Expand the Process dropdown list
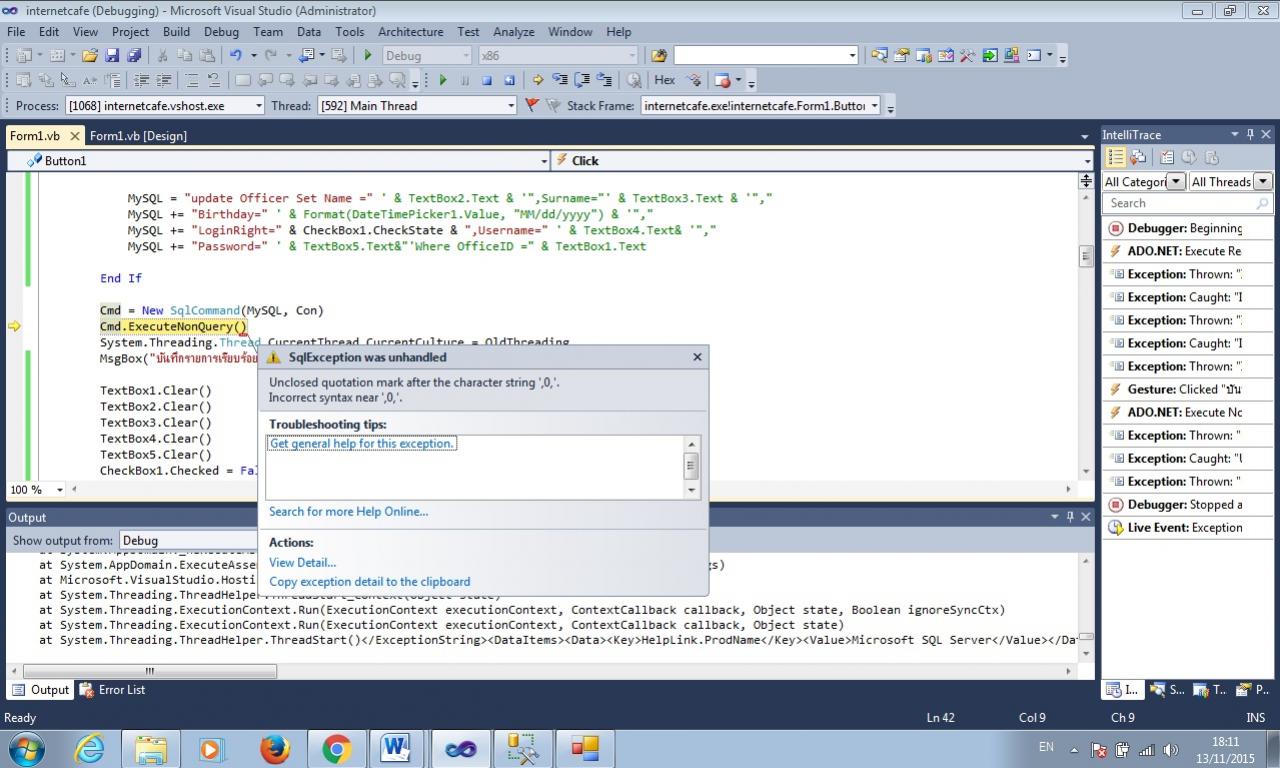1280x768 pixels. pyautogui.click(x=258, y=106)
